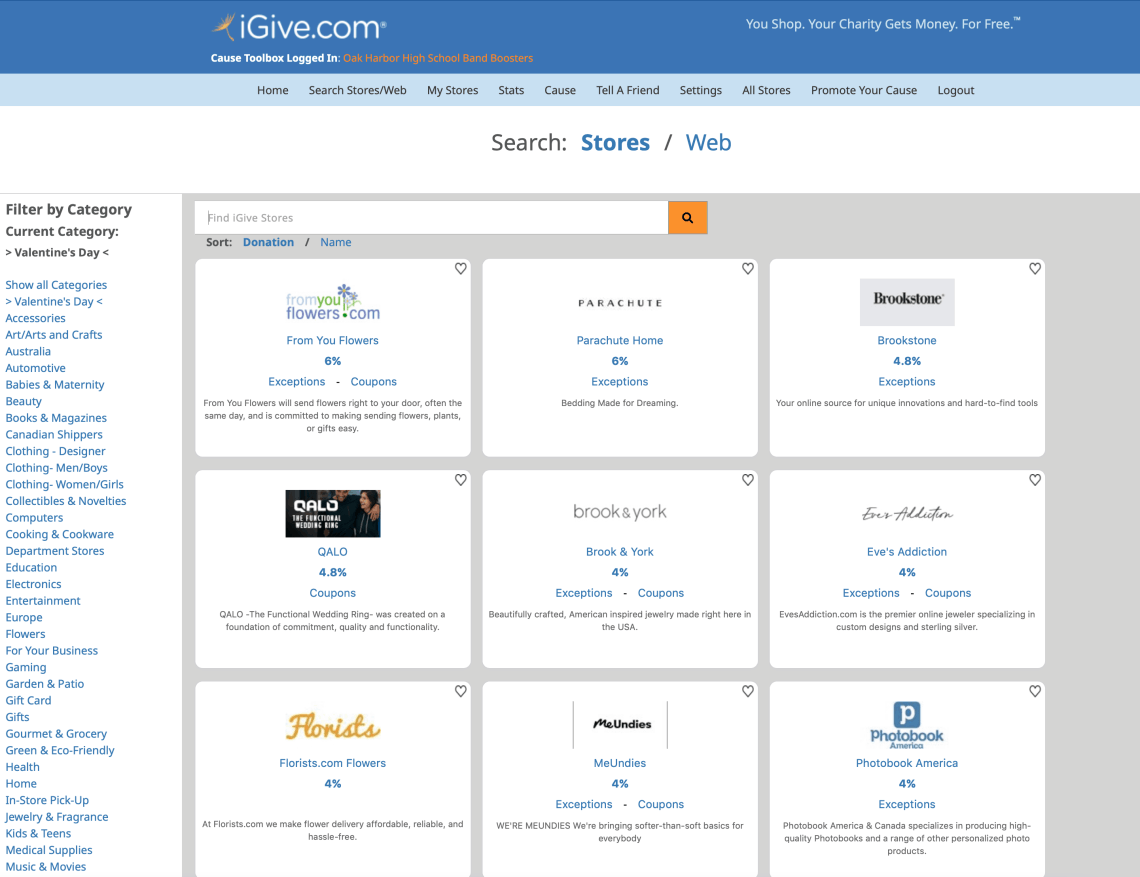View Photobook America Exceptions

[x=907, y=804]
